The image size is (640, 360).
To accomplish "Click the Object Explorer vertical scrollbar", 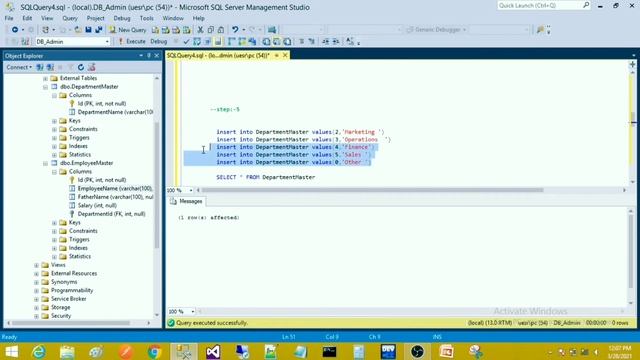I will click(x=157, y=185).
